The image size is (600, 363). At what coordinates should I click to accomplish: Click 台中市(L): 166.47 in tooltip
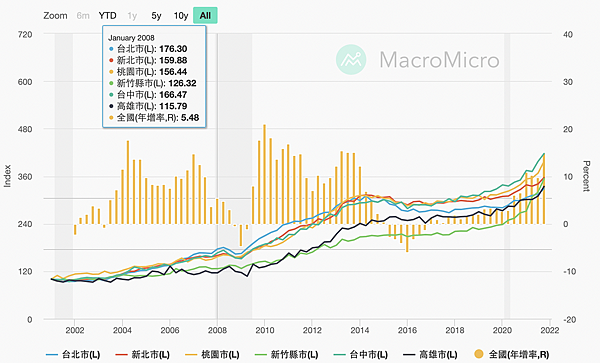pyautogui.click(x=148, y=95)
